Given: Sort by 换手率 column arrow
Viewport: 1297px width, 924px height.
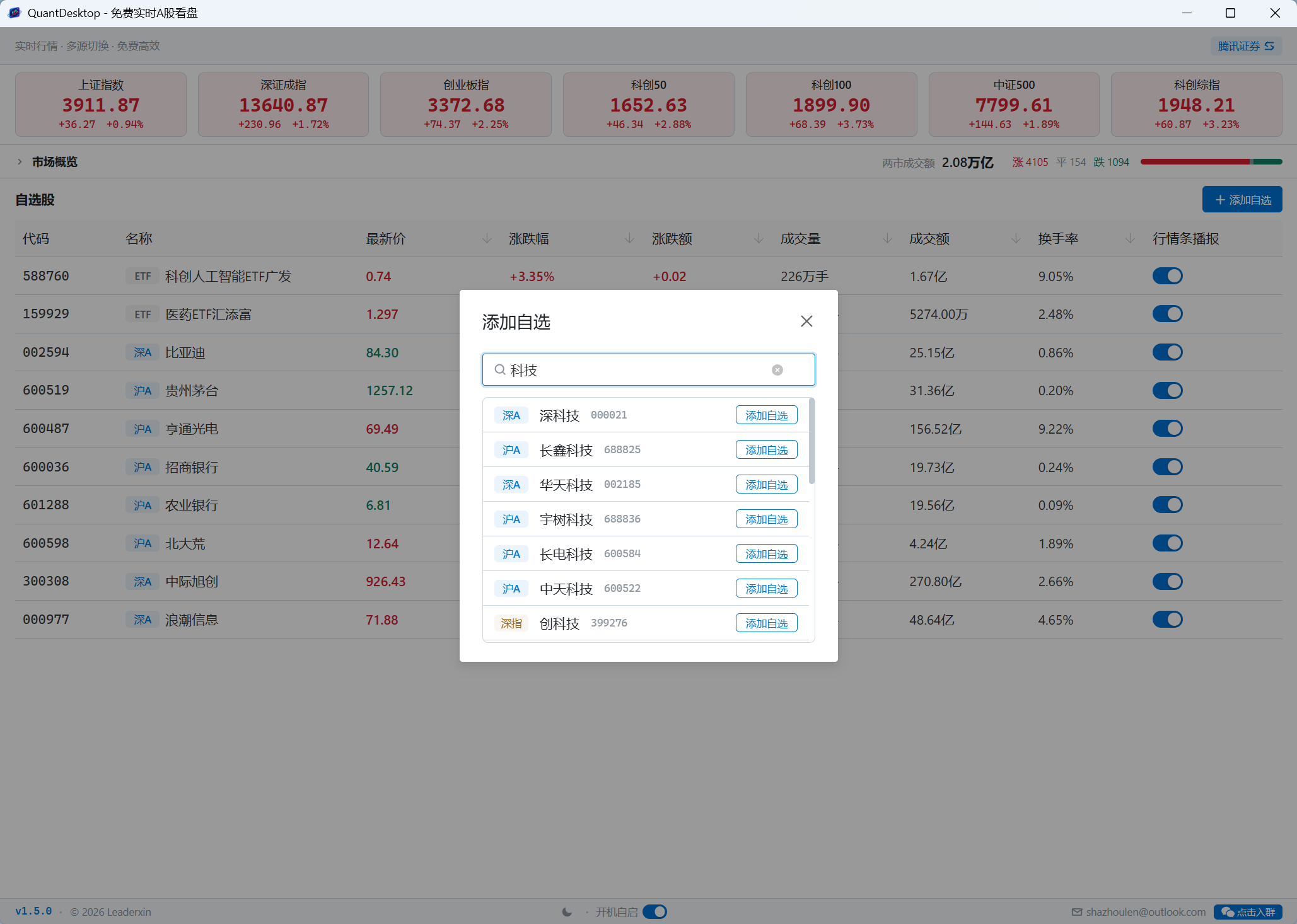Looking at the screenshot, I should [1130, 239].
